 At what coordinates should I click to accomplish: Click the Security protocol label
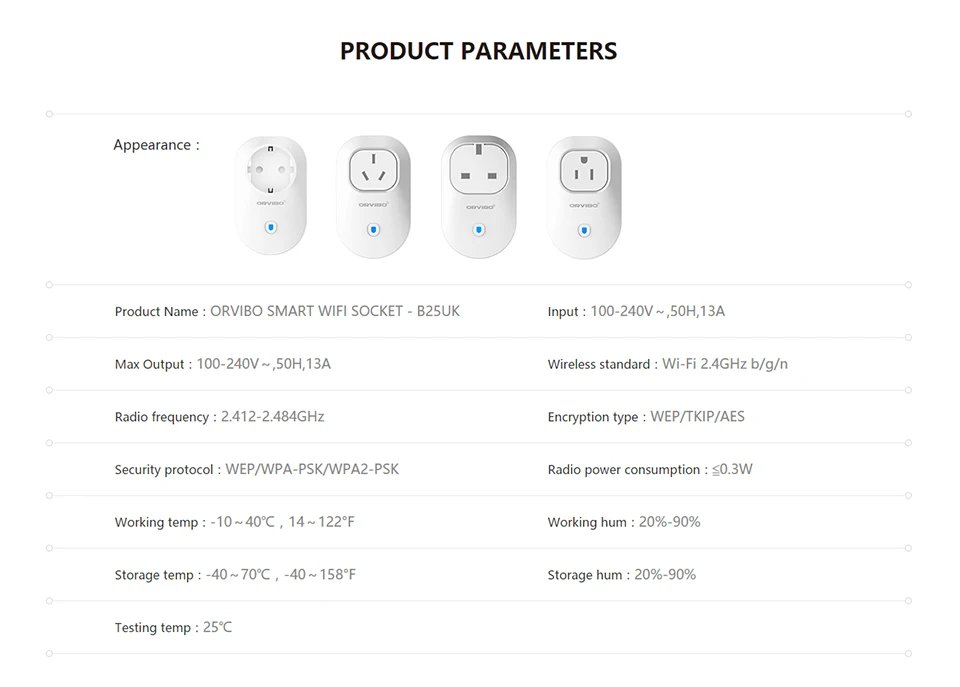(x=168, y=470)
